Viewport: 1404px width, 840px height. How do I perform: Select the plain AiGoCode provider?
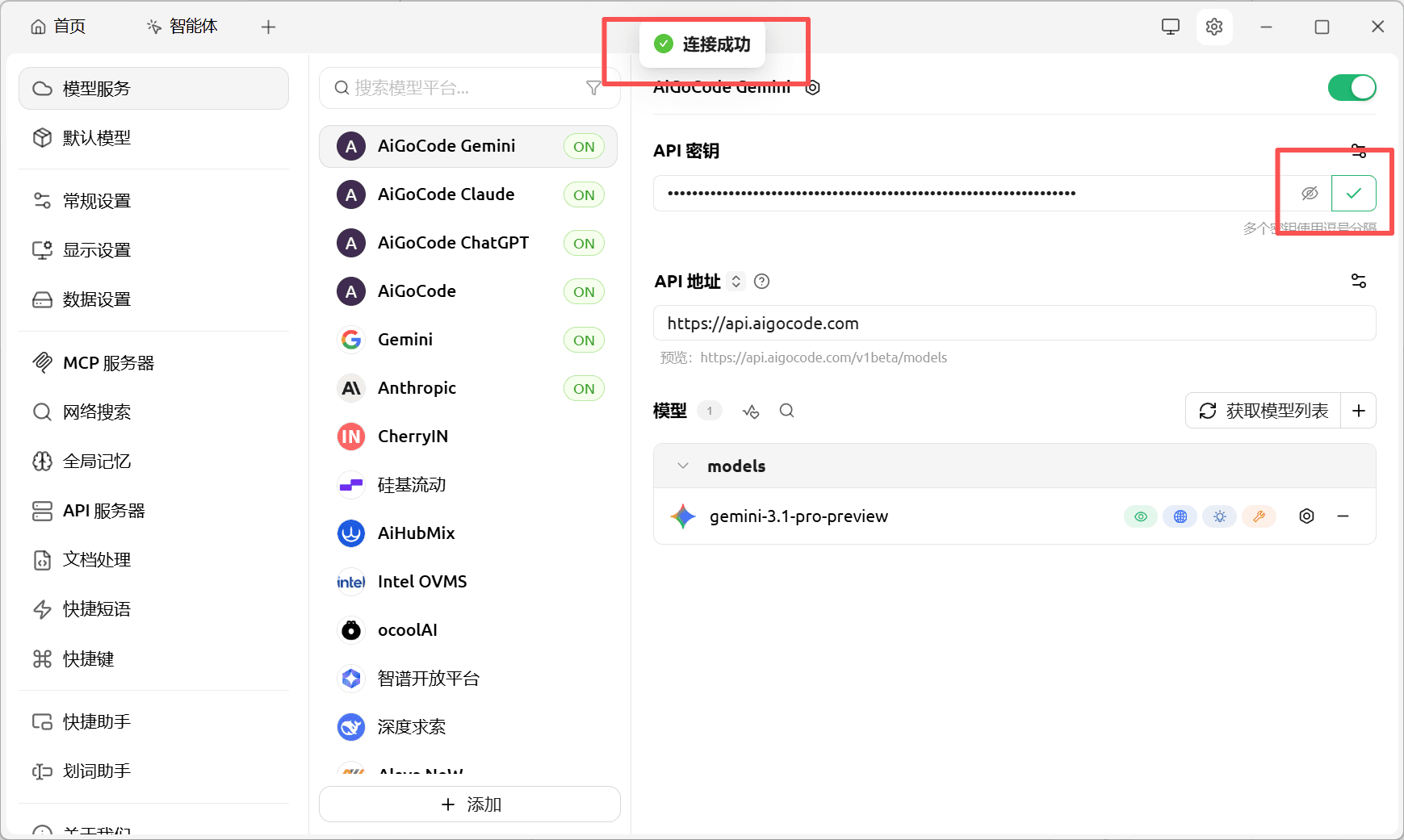[x=468, y=291]
